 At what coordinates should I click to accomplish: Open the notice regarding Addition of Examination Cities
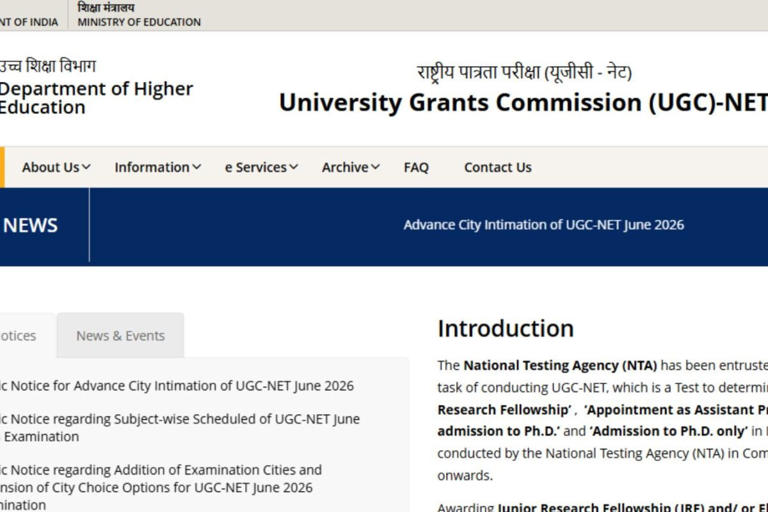pyautogui.click(x=161, y=488)
